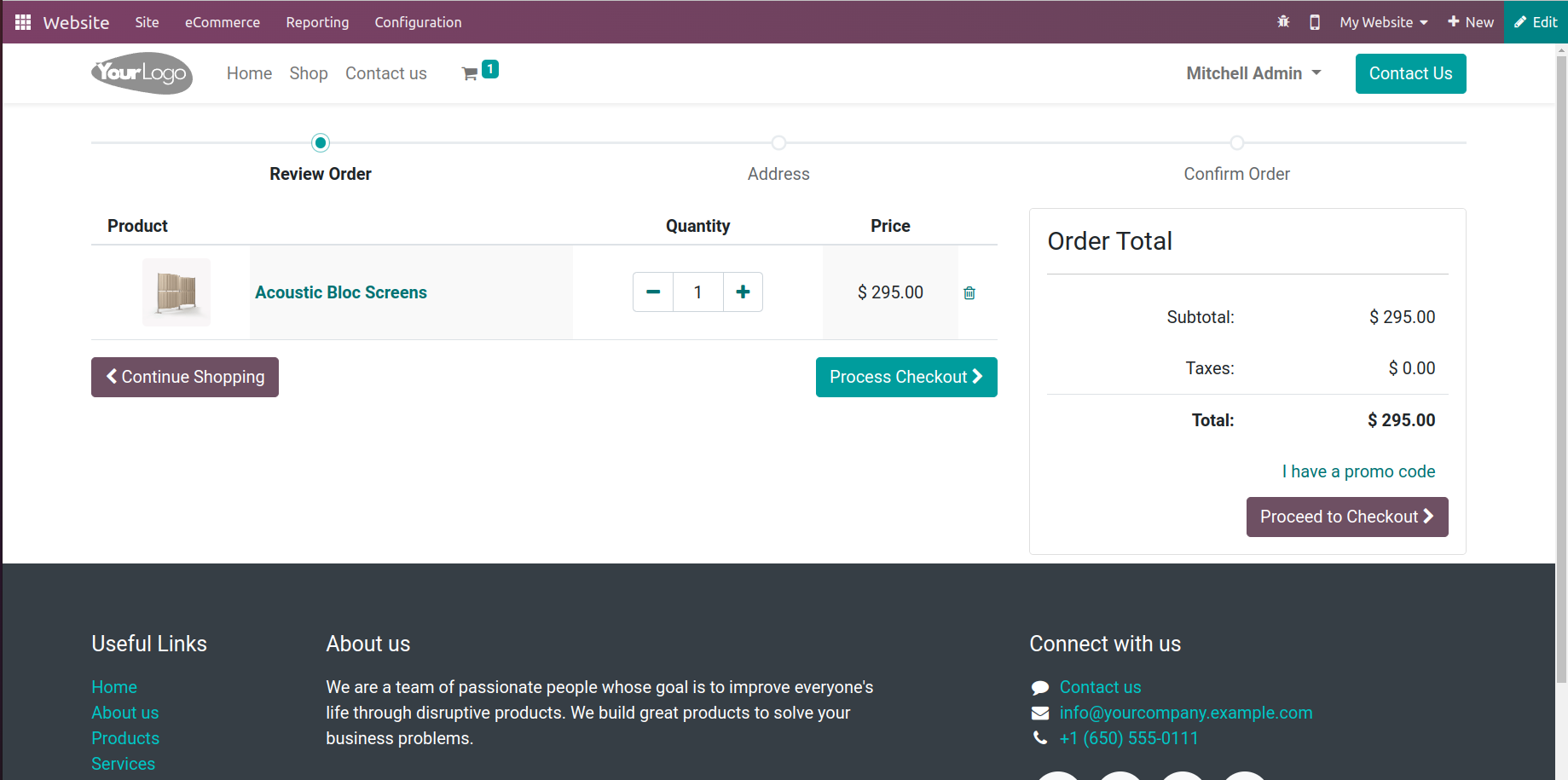Click the quantity input field

point(697,292)
